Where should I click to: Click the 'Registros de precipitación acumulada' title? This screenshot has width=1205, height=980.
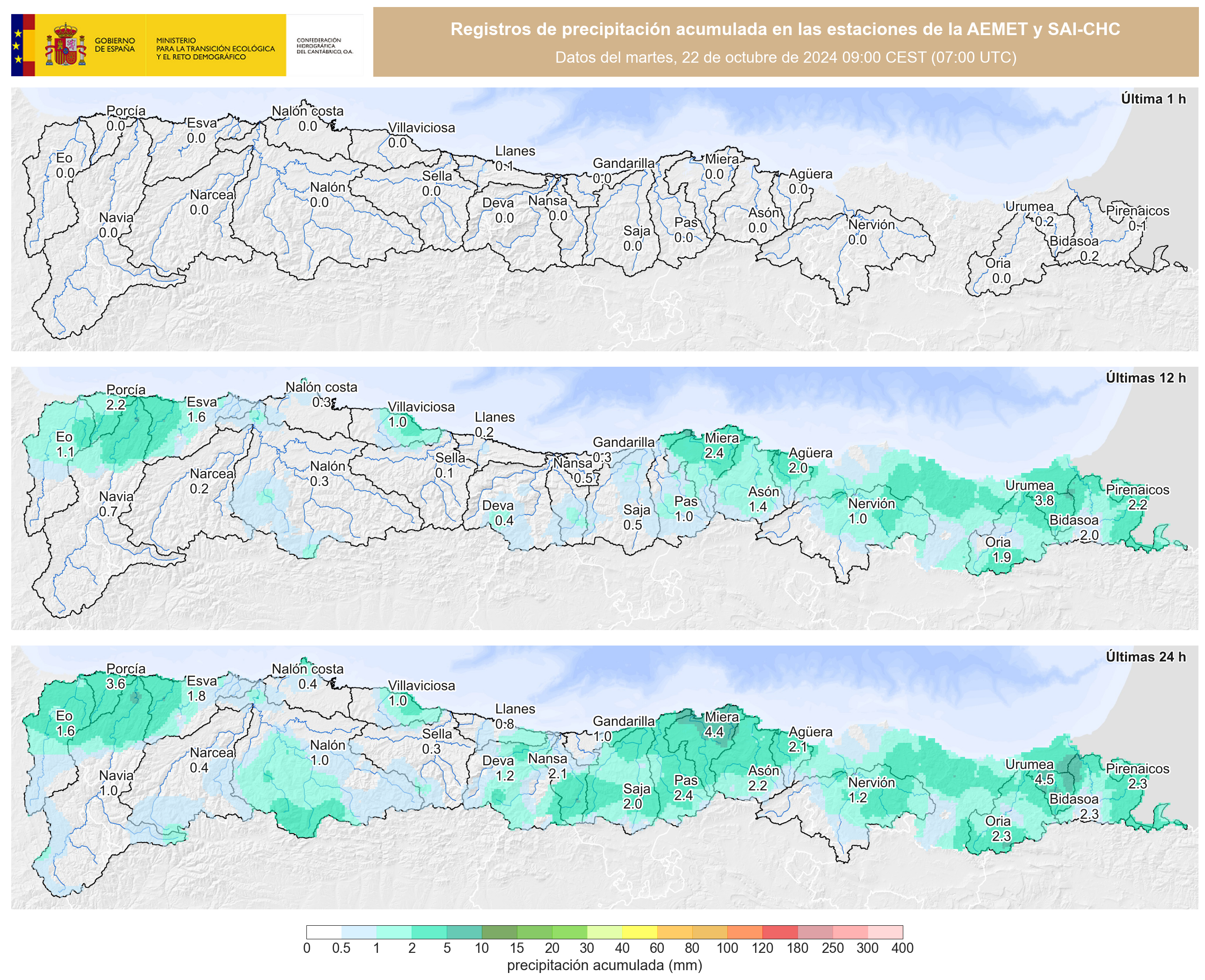click(x=784, y=29)
